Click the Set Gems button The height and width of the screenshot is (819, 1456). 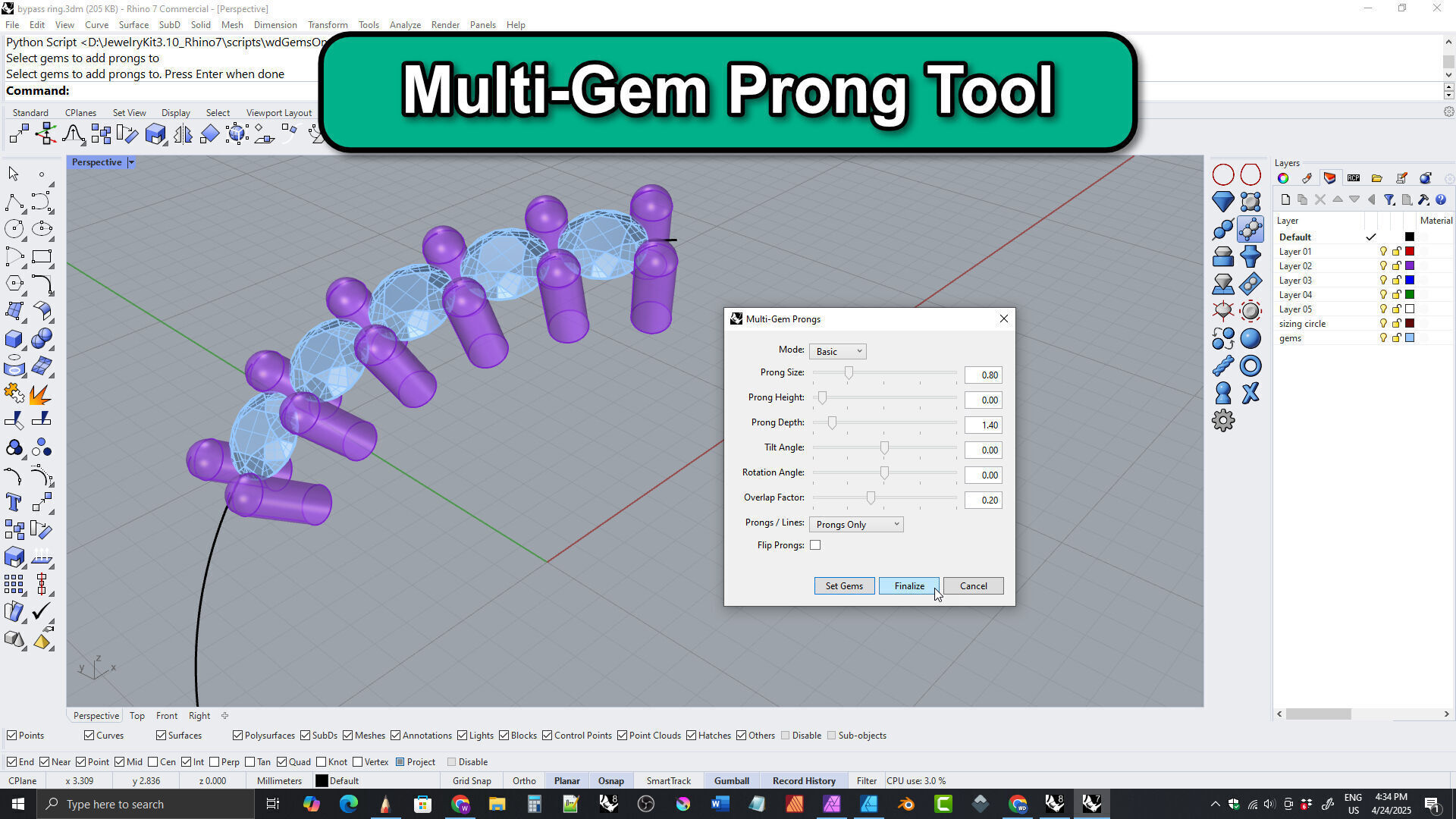click(x=844, y=586)
